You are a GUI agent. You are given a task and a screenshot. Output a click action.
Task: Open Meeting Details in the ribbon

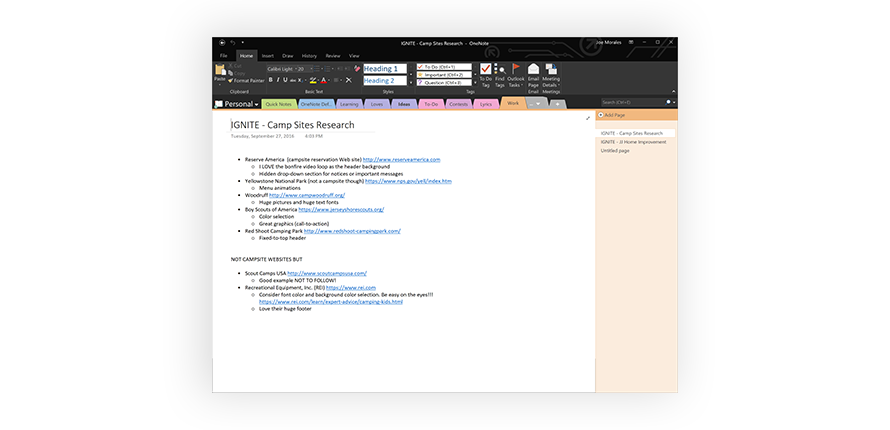coord(551,73)
